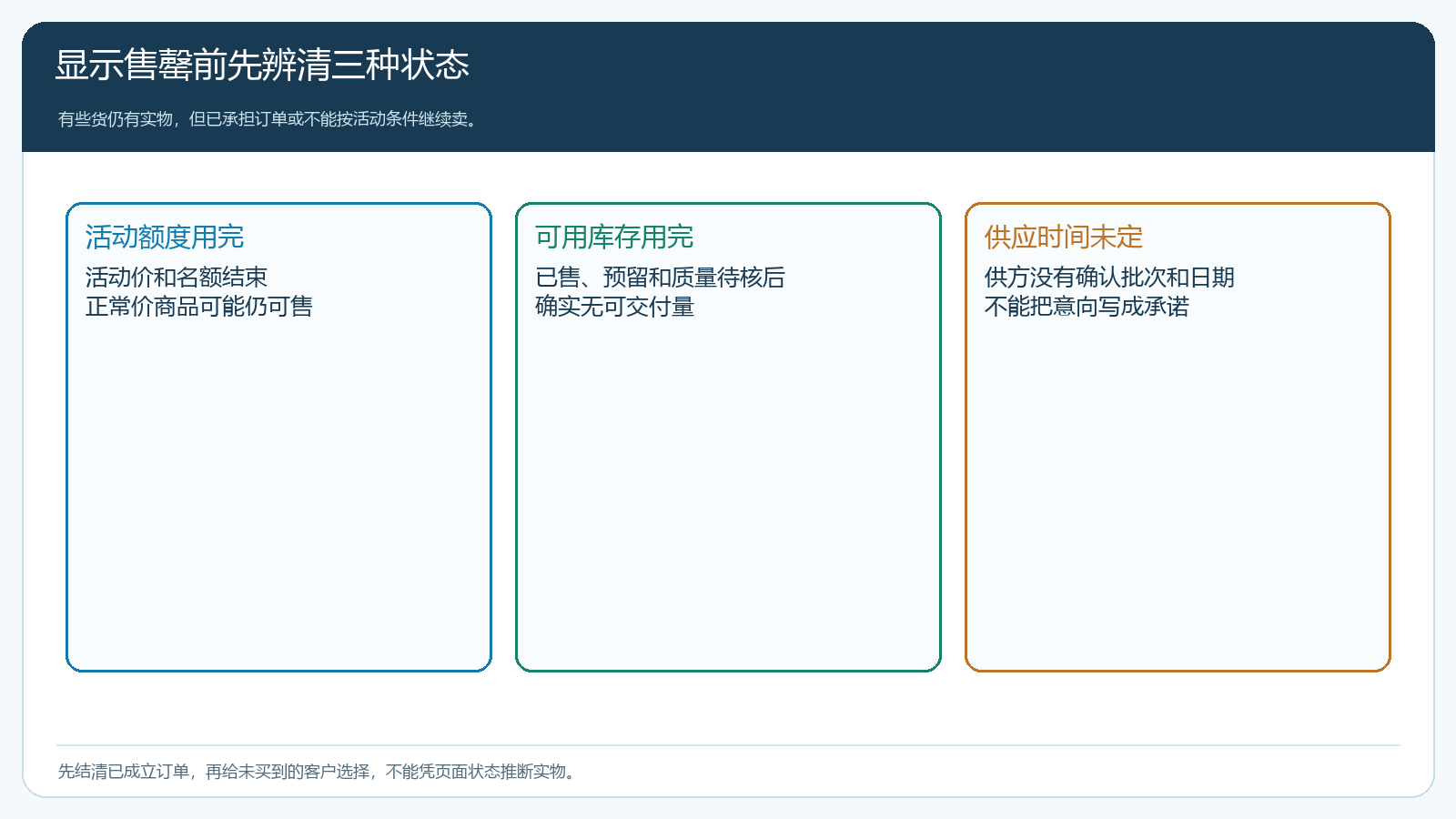Select the text 确实无可交付量
This screenshot has width=1456, height=819.
pos(614,307)
